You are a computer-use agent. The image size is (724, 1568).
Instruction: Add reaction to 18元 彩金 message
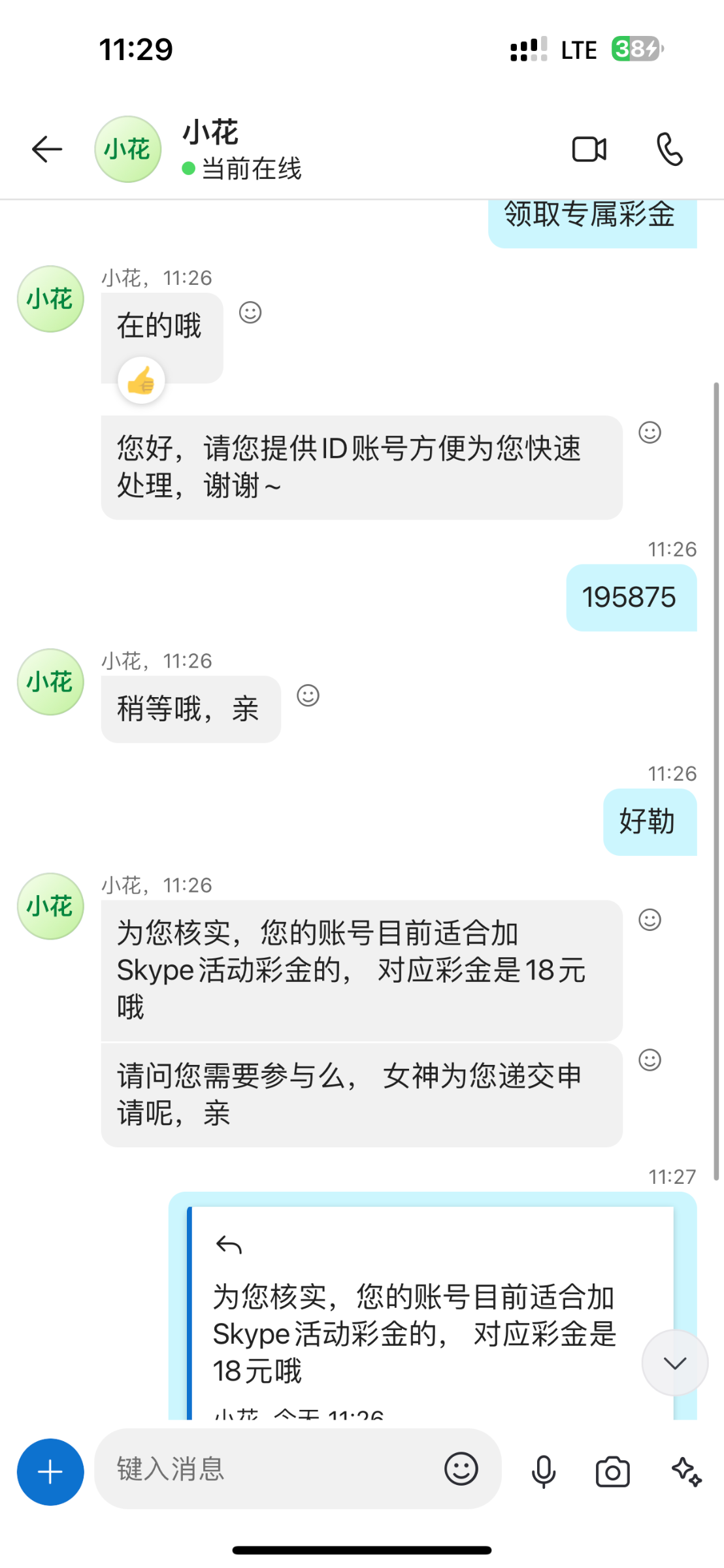click(x=650, y=919)
